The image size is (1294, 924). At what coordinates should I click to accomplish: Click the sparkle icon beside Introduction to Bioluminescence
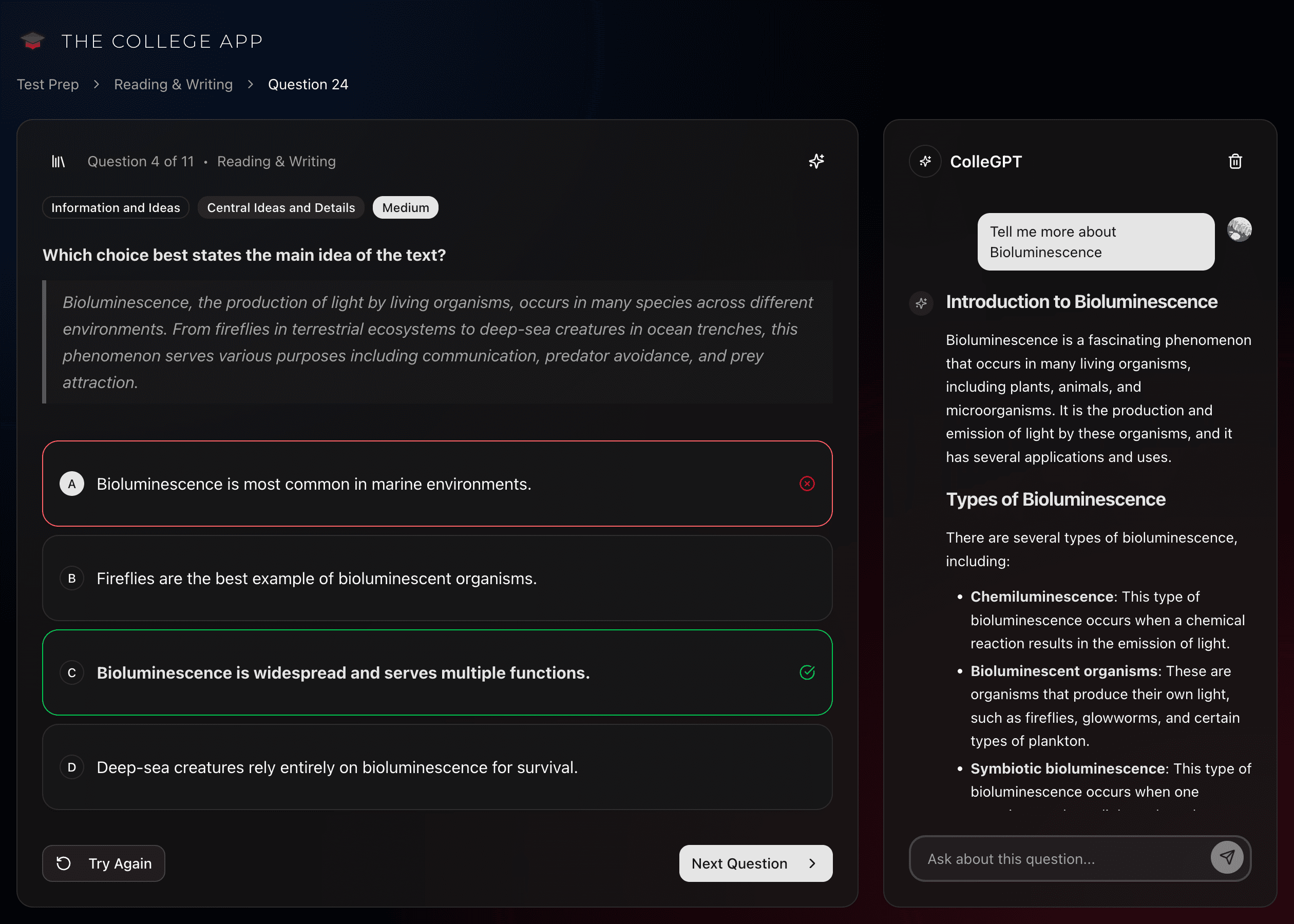(x=921, y=303)
